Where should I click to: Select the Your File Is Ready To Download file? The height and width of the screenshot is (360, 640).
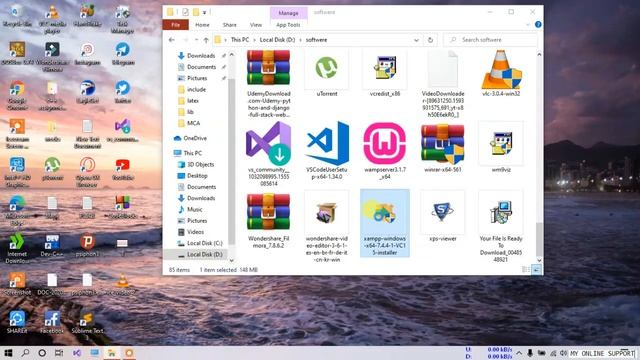click(x=501, y=227)
